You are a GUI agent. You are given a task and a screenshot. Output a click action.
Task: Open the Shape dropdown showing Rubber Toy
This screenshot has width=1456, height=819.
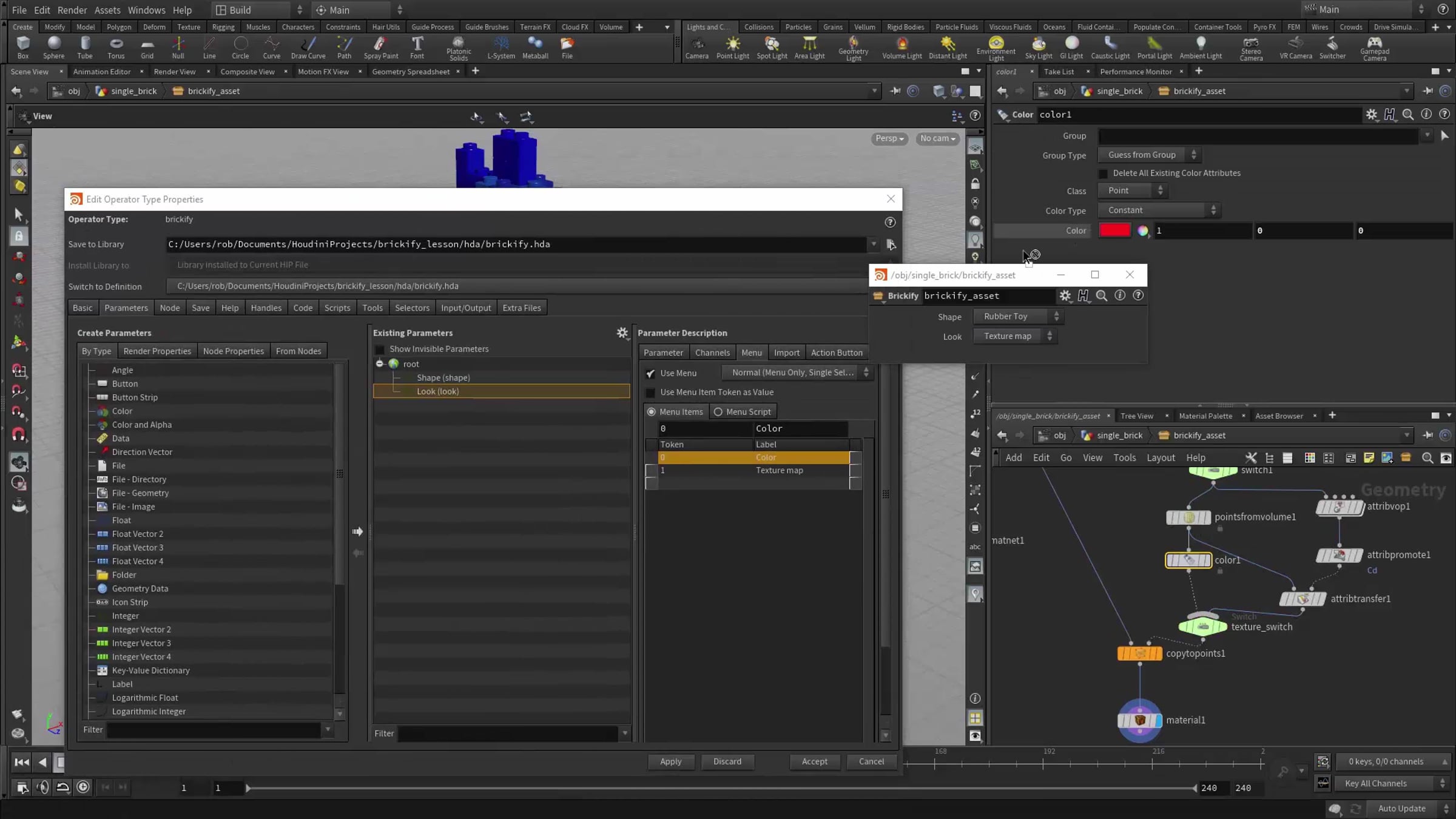[x=1017, y=316]
